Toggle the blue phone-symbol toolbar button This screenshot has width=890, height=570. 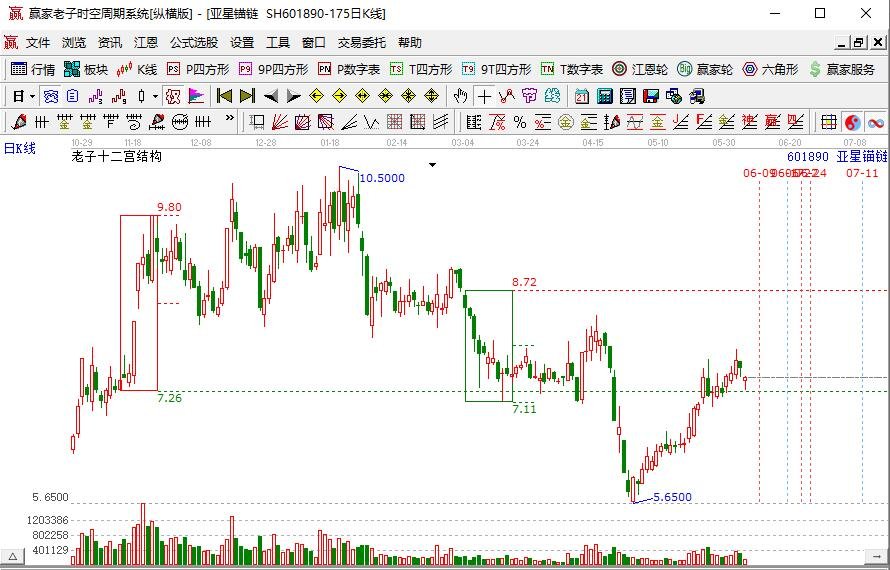(x=51, y=96)
